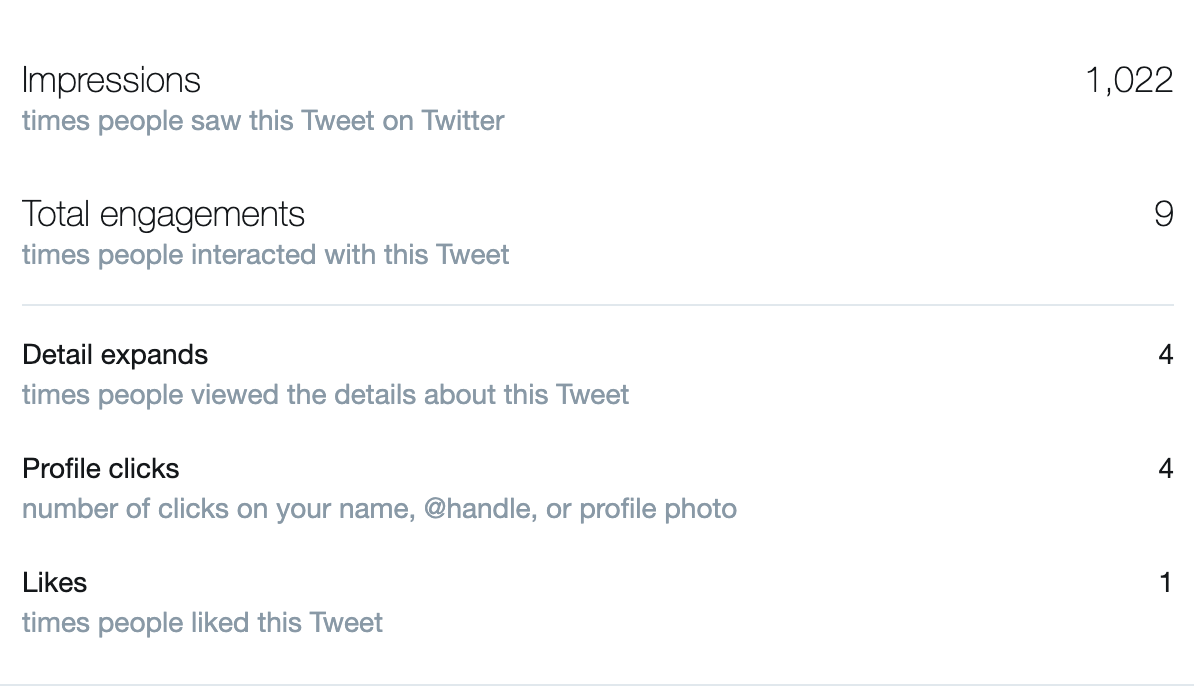Click the profile clicks description text
The height and width of the screenshot is (698, 1194).
pos(379,509)
